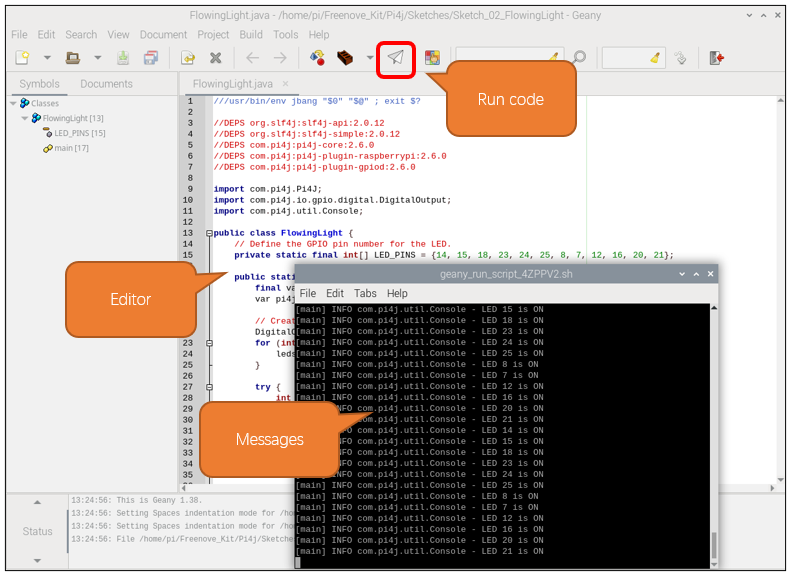Image resolution: width=789 pixels, height=575 pixels.
Task: Open the Build options dropdown arrow
Action: coord(370,58)
